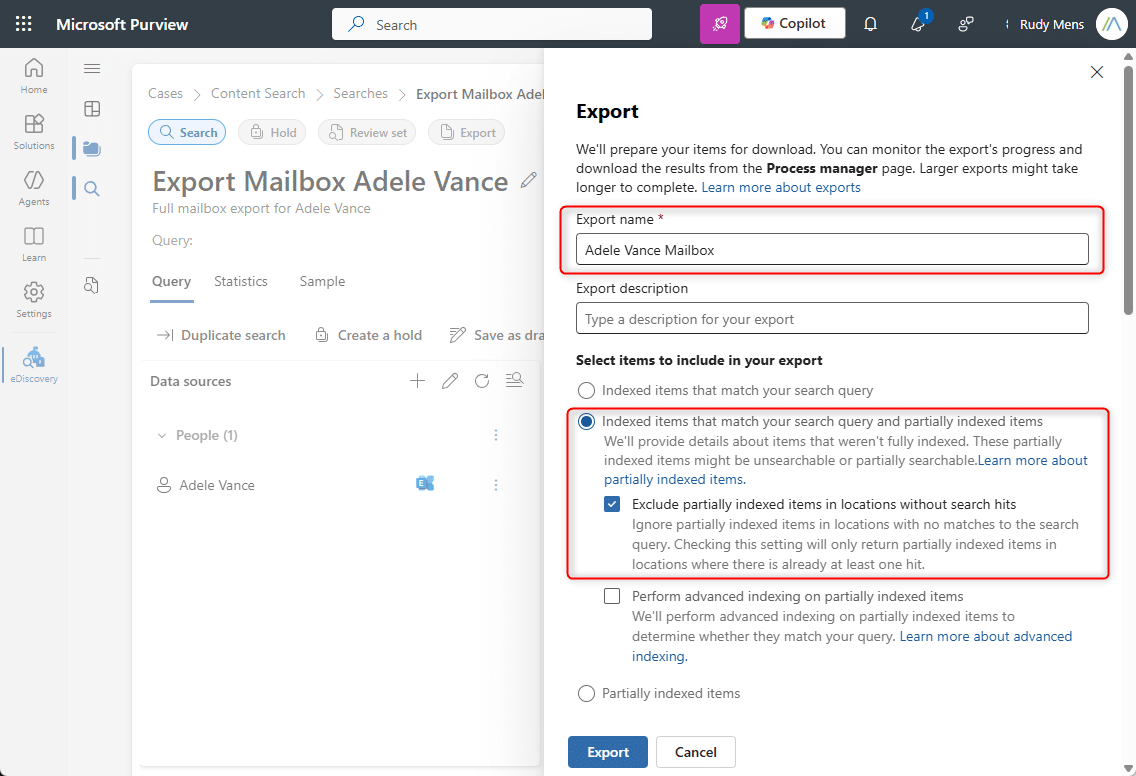Enable 'Perform advanced indexing' checkbox
The height and width of the screenshot is (776, 1136).
coord(612,596)
